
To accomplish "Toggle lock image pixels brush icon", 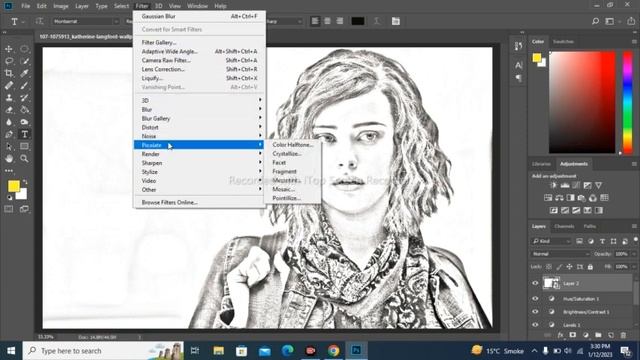I will click(x=559, y=267).
